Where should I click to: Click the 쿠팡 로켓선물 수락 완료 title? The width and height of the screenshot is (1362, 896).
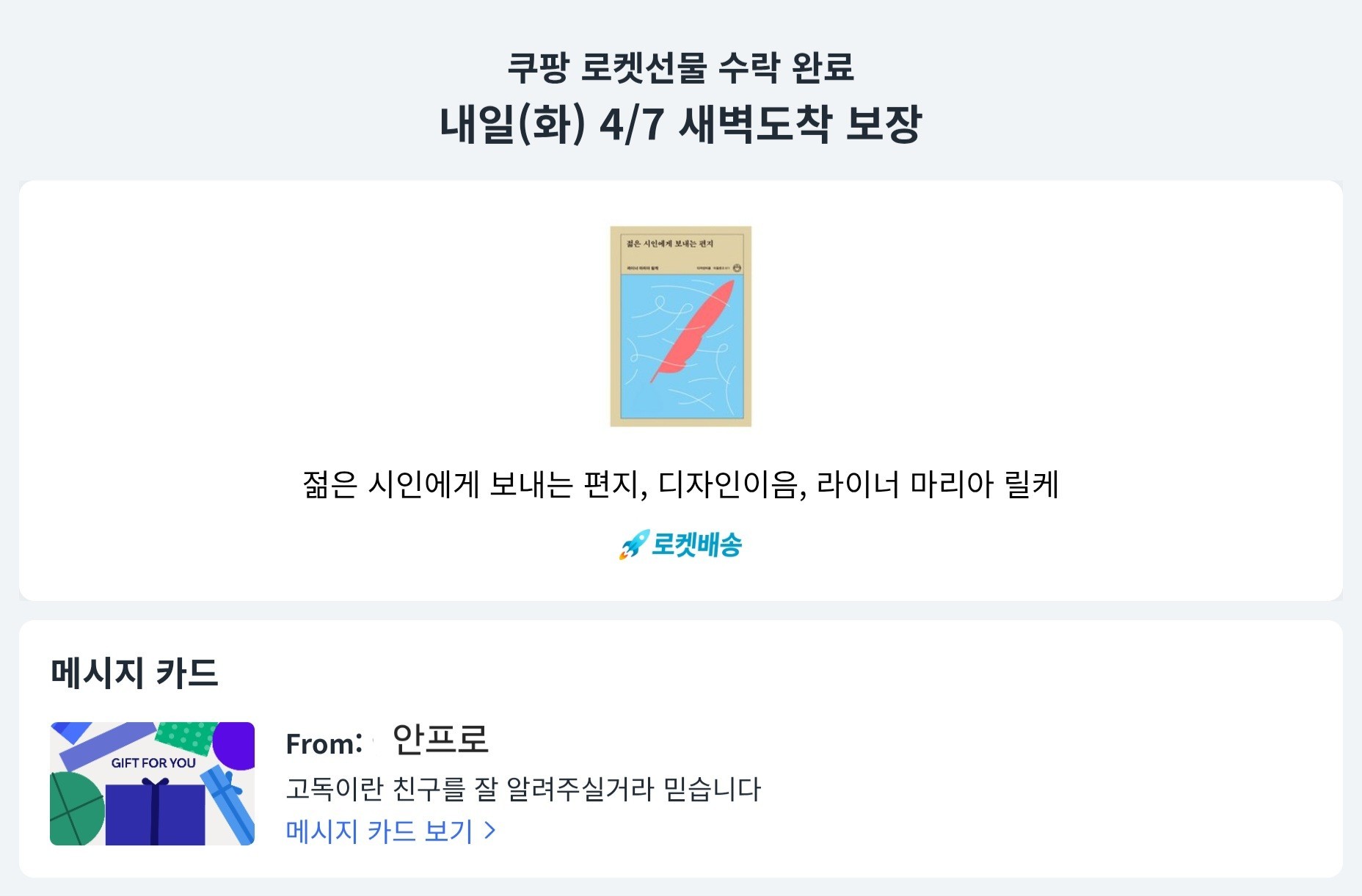[x=680, y=68]
